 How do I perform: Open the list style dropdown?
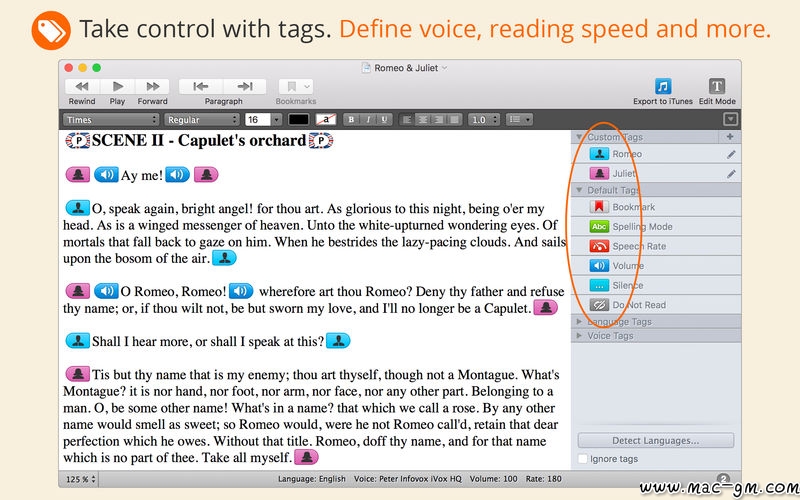(x=519, y=119)
